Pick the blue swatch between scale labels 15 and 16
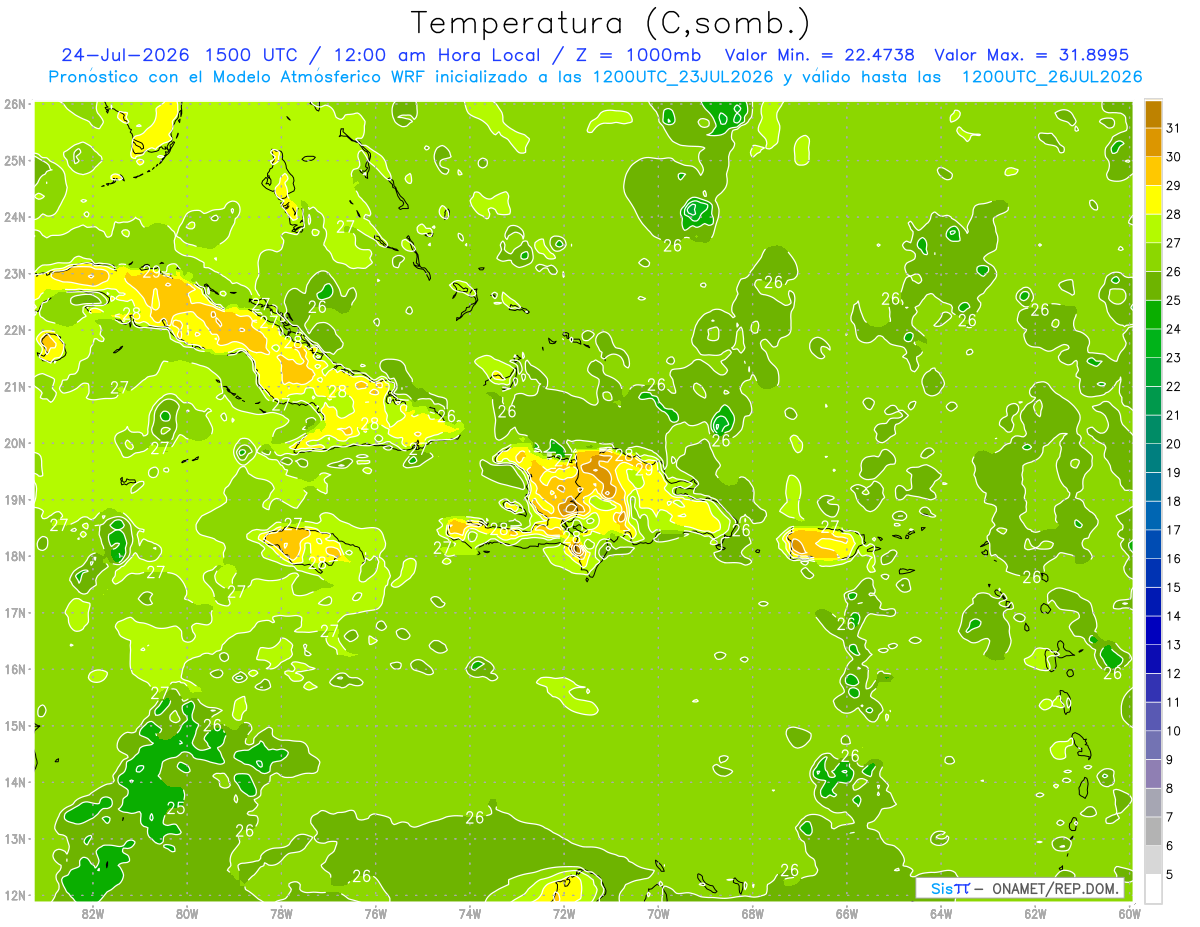This screenshot has width=1200, height=927. [x=1153, y=573]
